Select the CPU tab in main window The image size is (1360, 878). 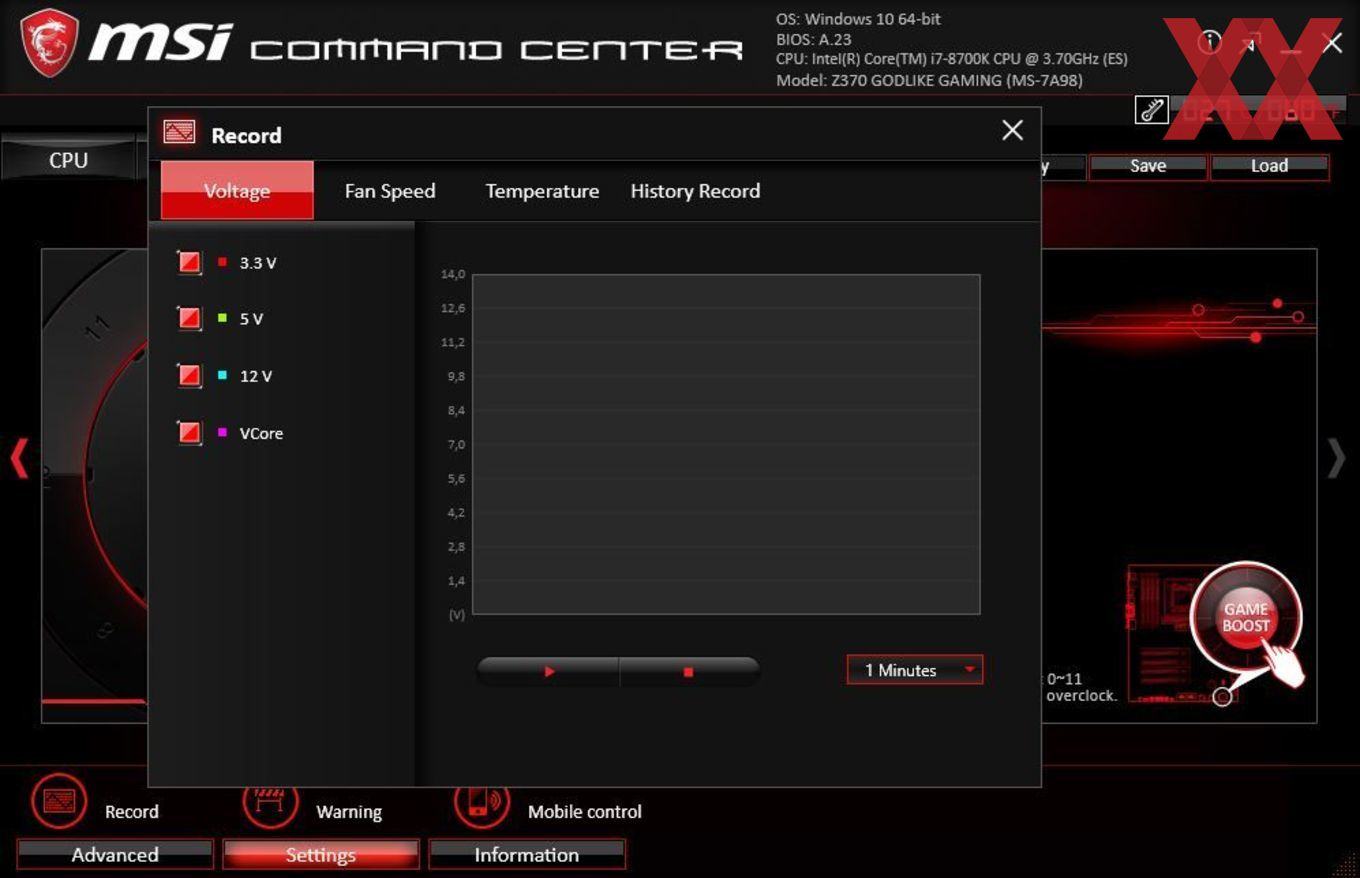click(x=68, y=160)
